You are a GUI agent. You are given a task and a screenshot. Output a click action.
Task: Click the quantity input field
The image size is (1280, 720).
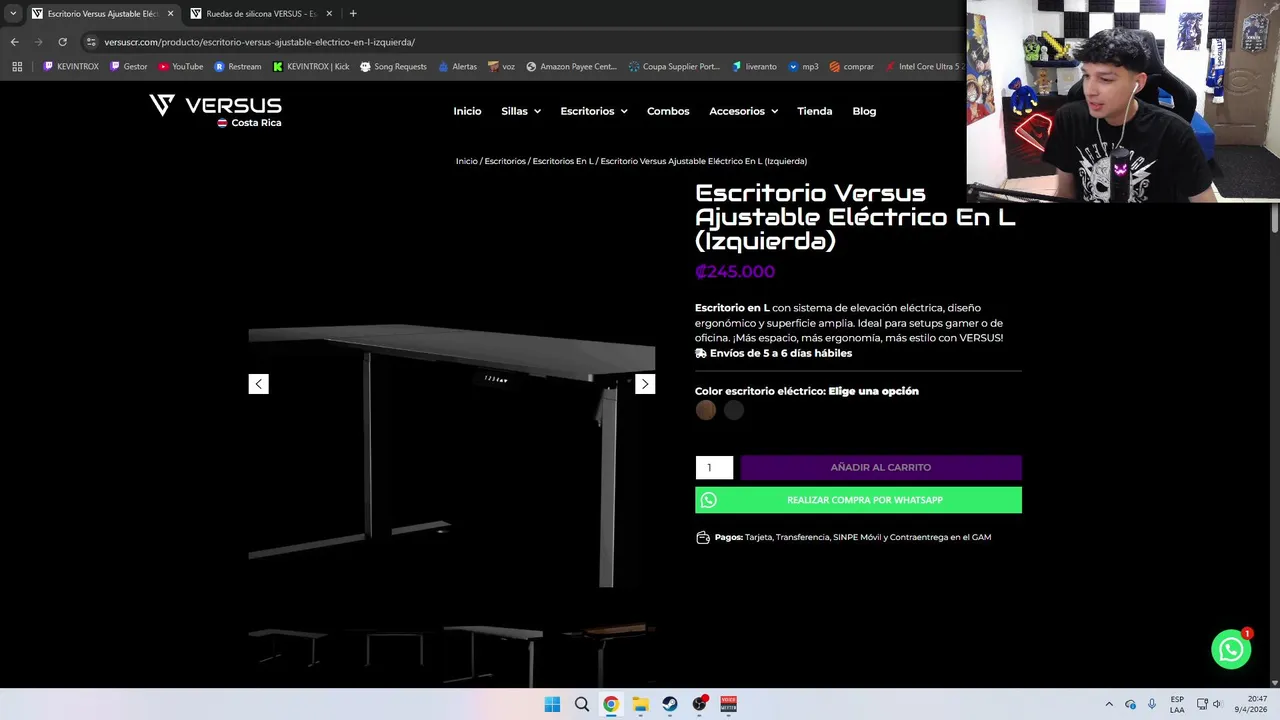(714, 467)
